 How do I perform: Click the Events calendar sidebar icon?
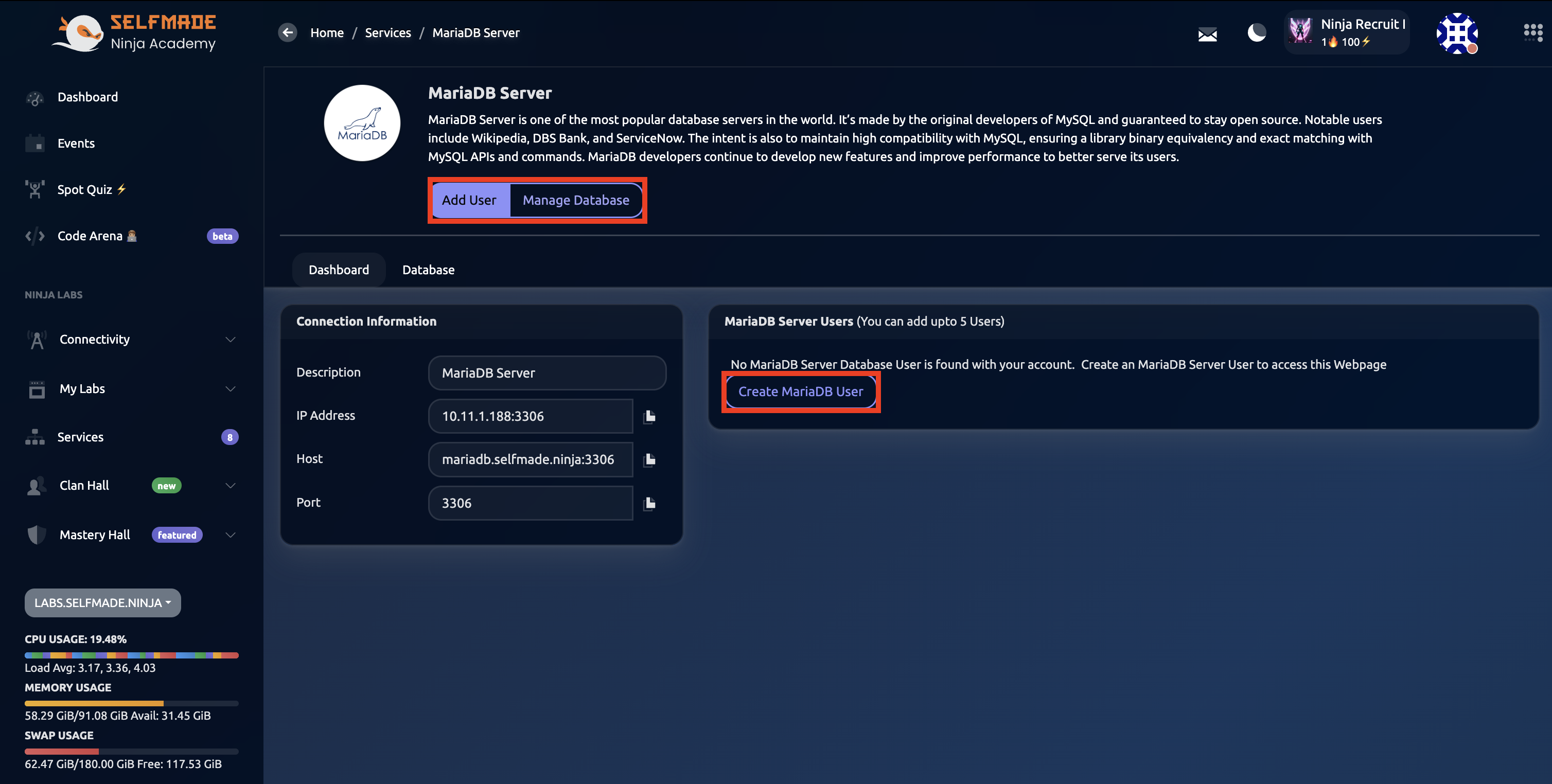tap(35, 144)
